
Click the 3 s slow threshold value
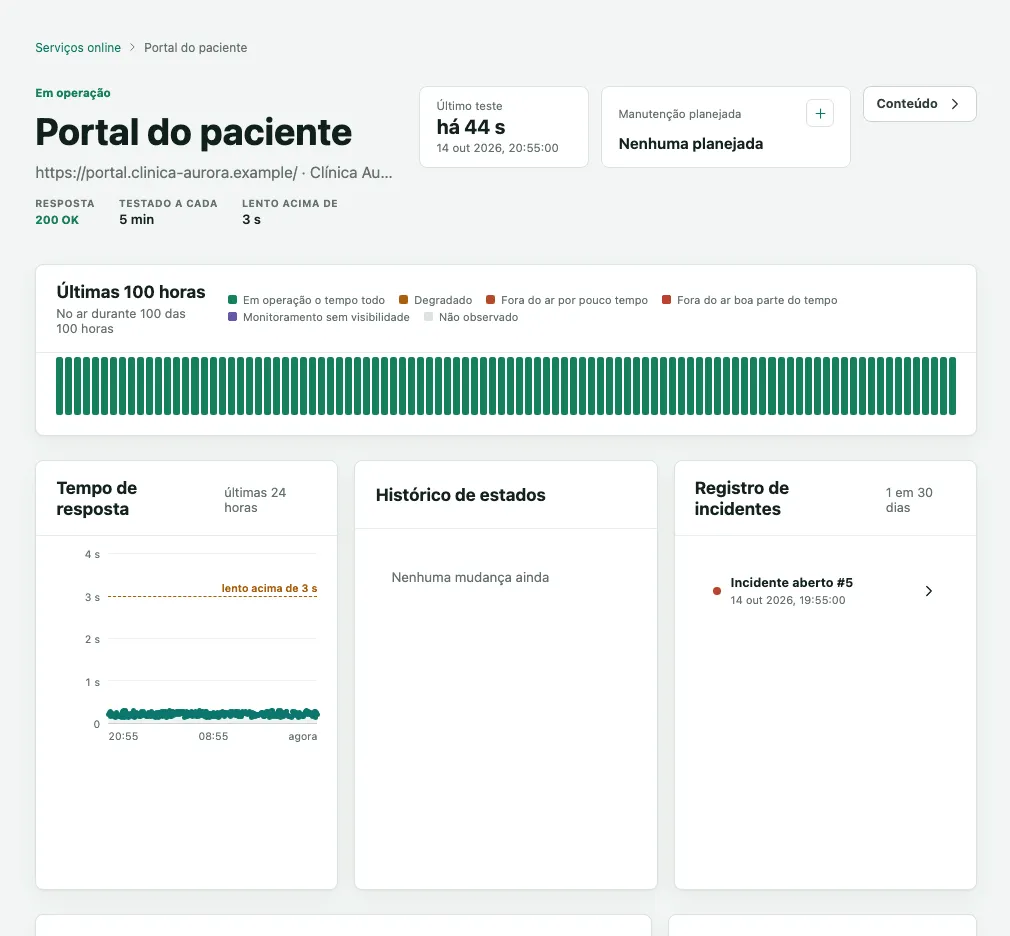coord(251,220)
